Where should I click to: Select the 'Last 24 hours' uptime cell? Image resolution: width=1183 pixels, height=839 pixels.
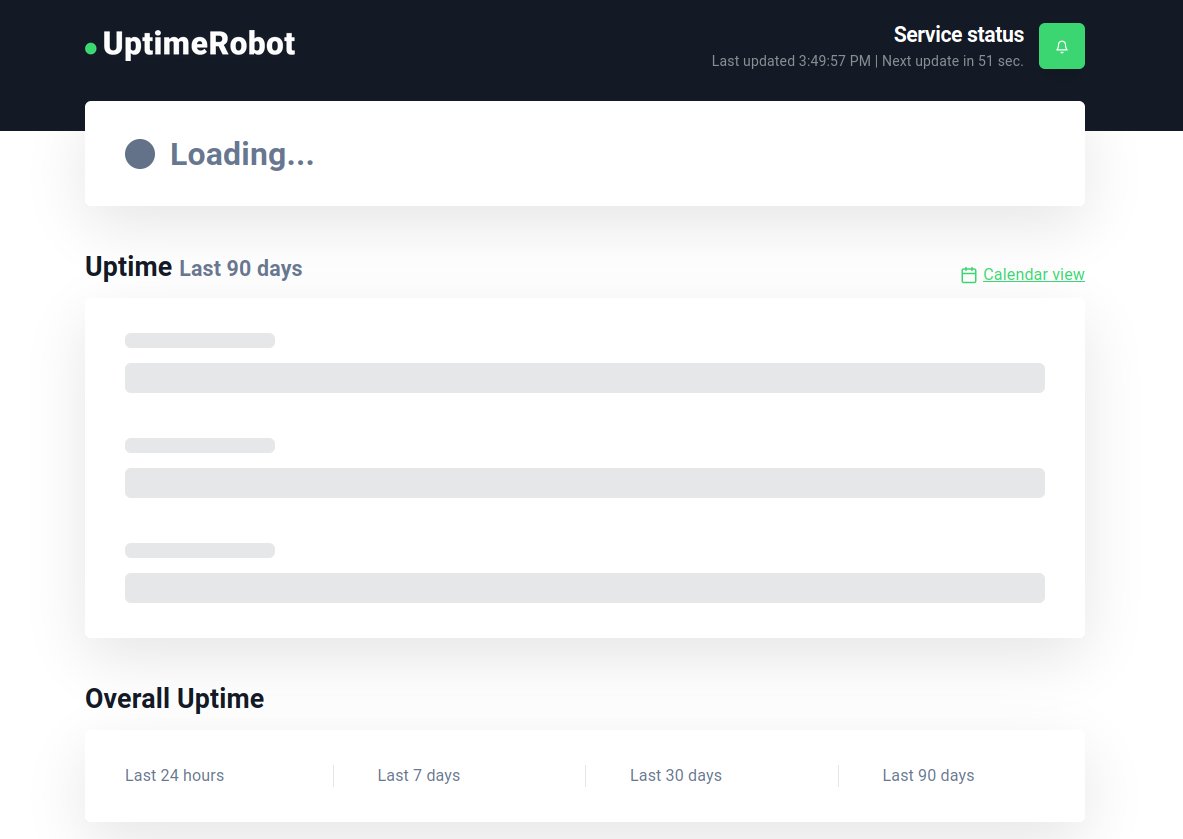coord(174,776)
